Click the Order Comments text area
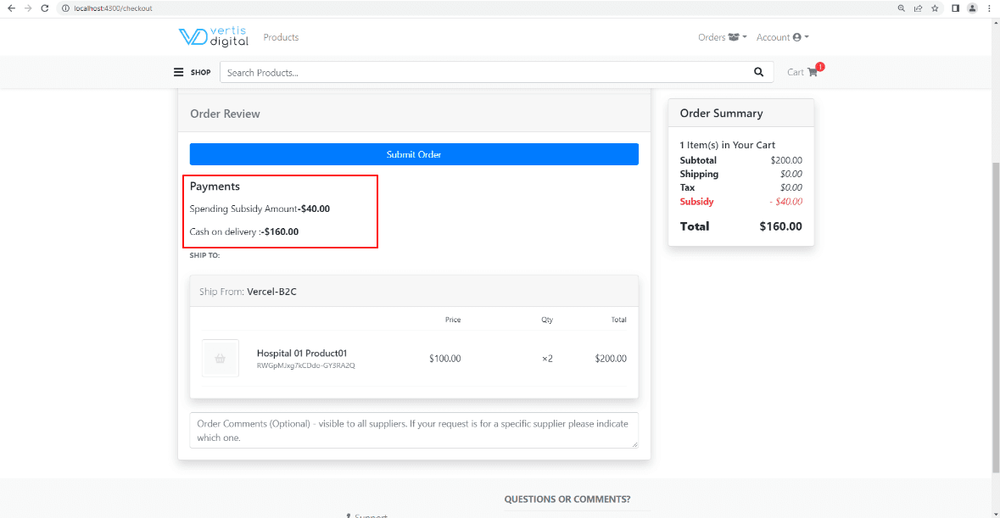This screenshot has width=1000, height=518. click(x=414, y=431)
